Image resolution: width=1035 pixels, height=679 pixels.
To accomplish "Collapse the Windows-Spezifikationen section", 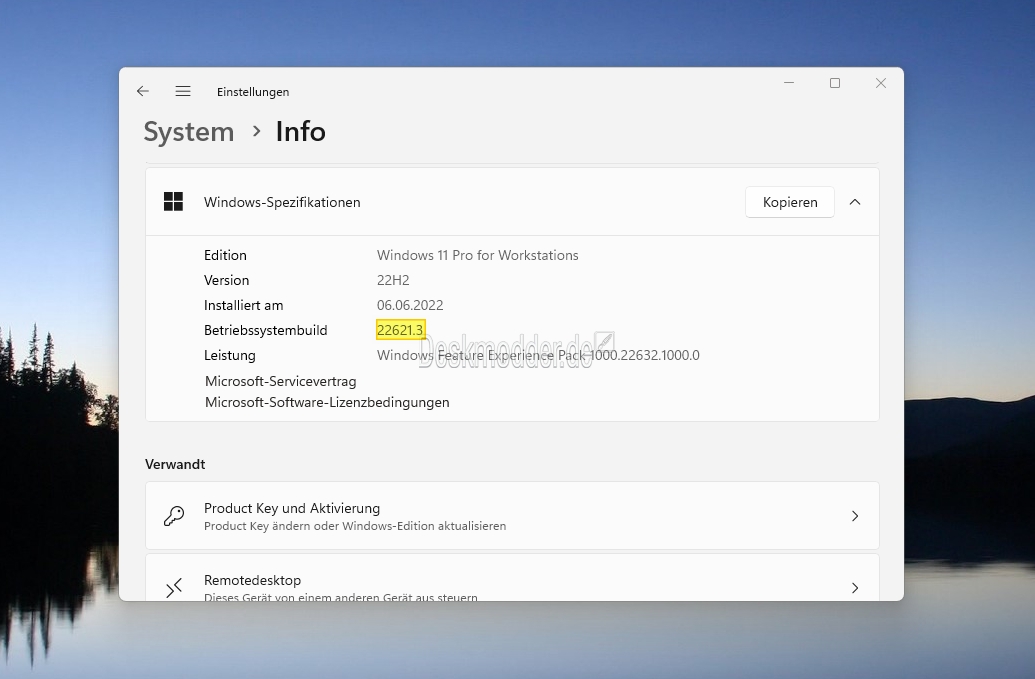I will pyautogui.click(x=855, y=202).
